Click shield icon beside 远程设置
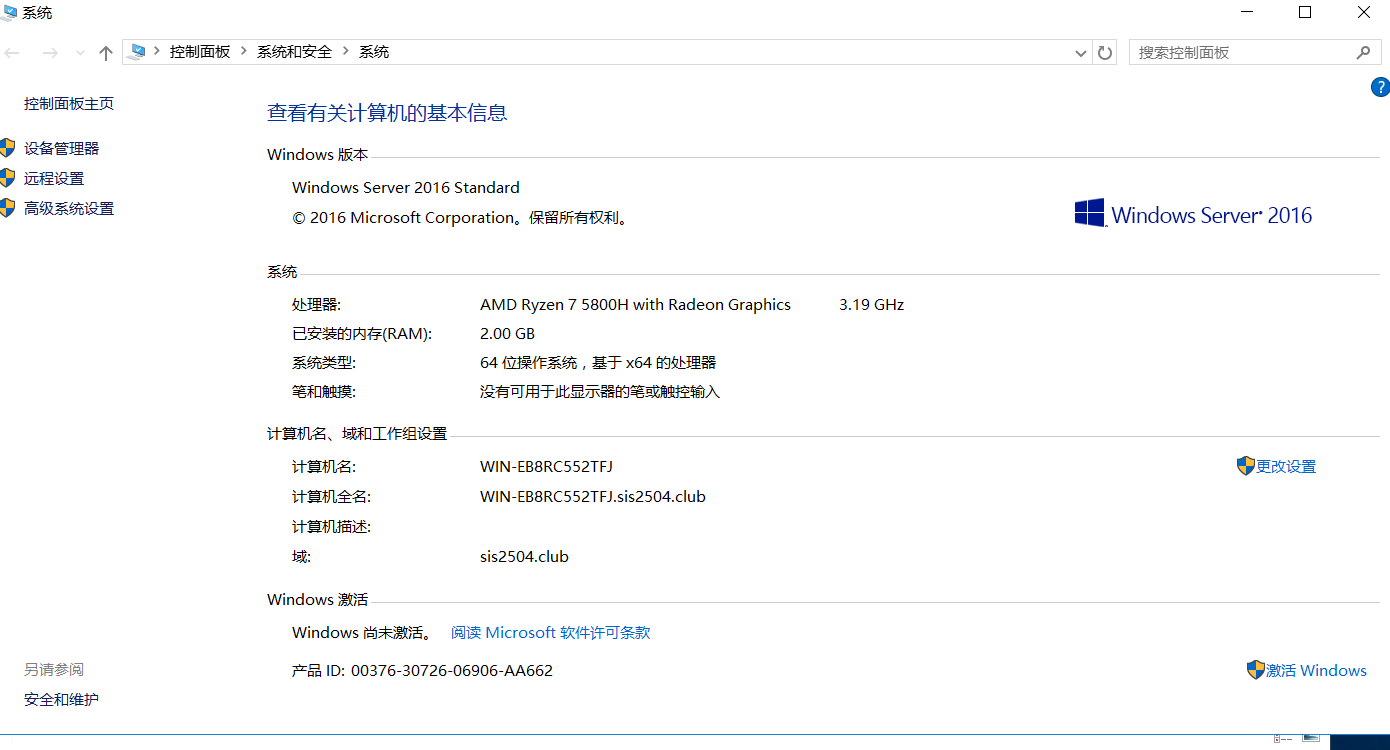This screenshot has width=1390, height=750. [x=8, y=178]
